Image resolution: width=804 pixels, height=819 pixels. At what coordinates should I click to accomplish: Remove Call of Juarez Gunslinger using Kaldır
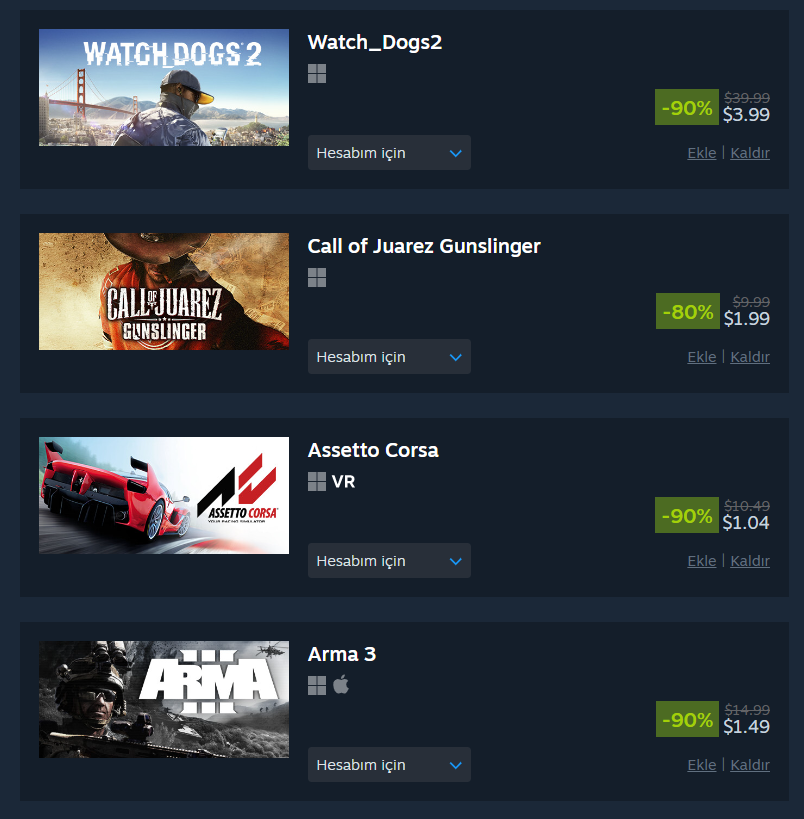pyautogui.click(x=750, y=357)
